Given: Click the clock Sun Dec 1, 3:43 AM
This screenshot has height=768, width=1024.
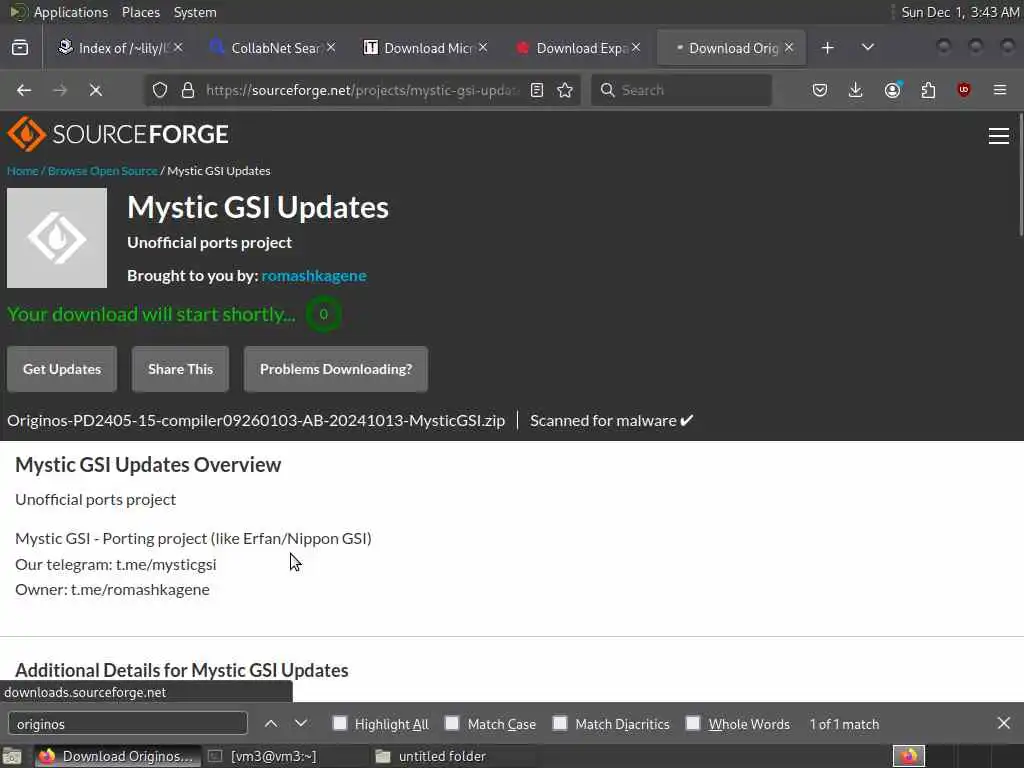Looking at the screenshot, I should pyautogui.click(x=960, y=12).
